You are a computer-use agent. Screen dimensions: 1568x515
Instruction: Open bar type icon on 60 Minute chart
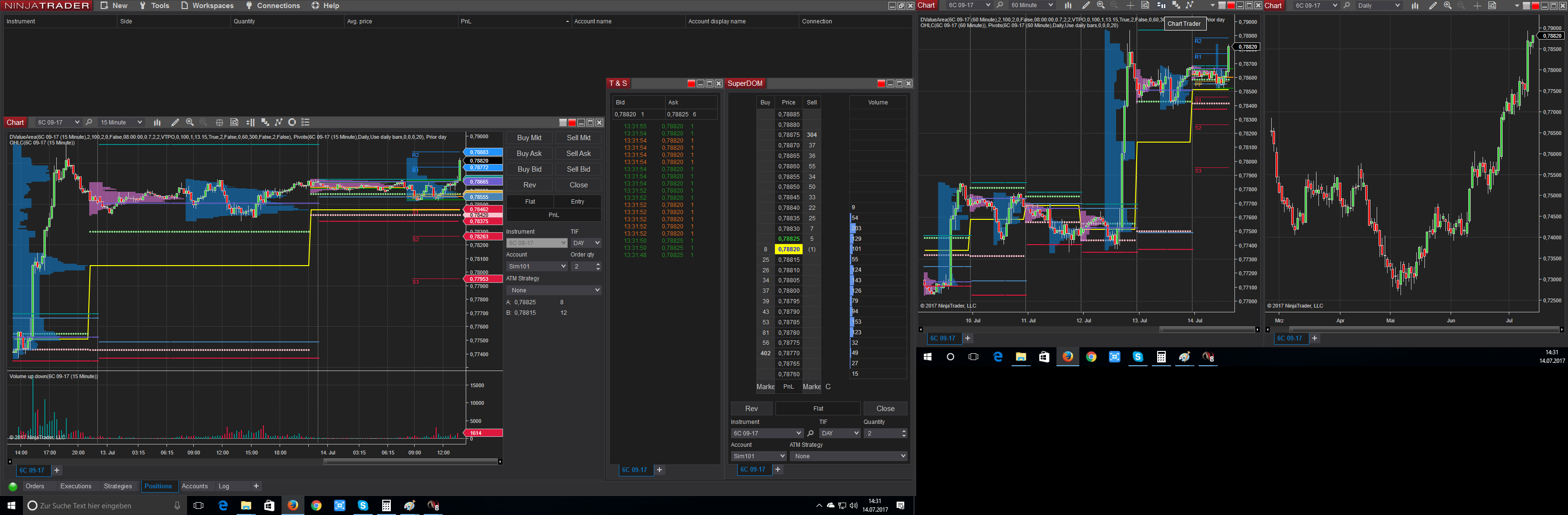[x=1067, y=5]
